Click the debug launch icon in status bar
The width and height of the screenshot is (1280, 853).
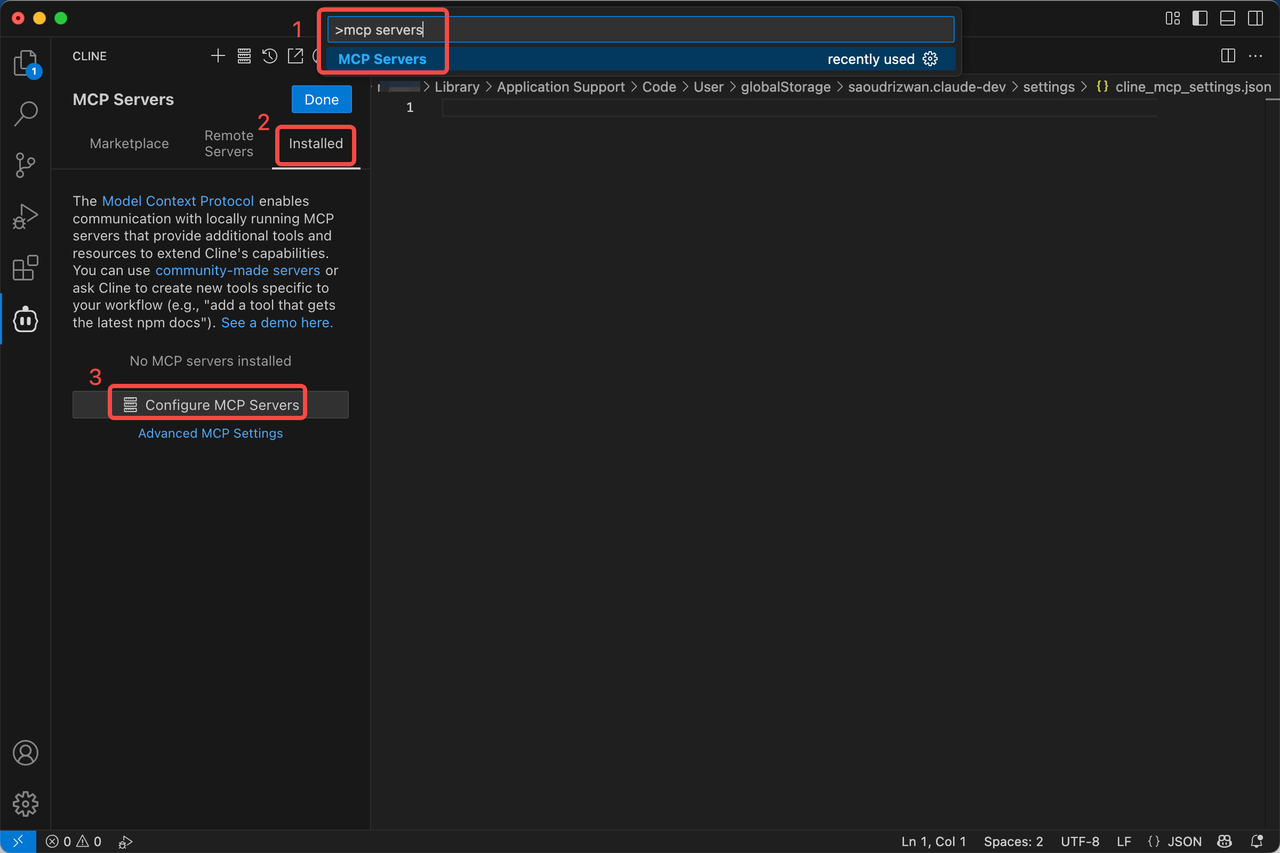(x=126, y=842)
